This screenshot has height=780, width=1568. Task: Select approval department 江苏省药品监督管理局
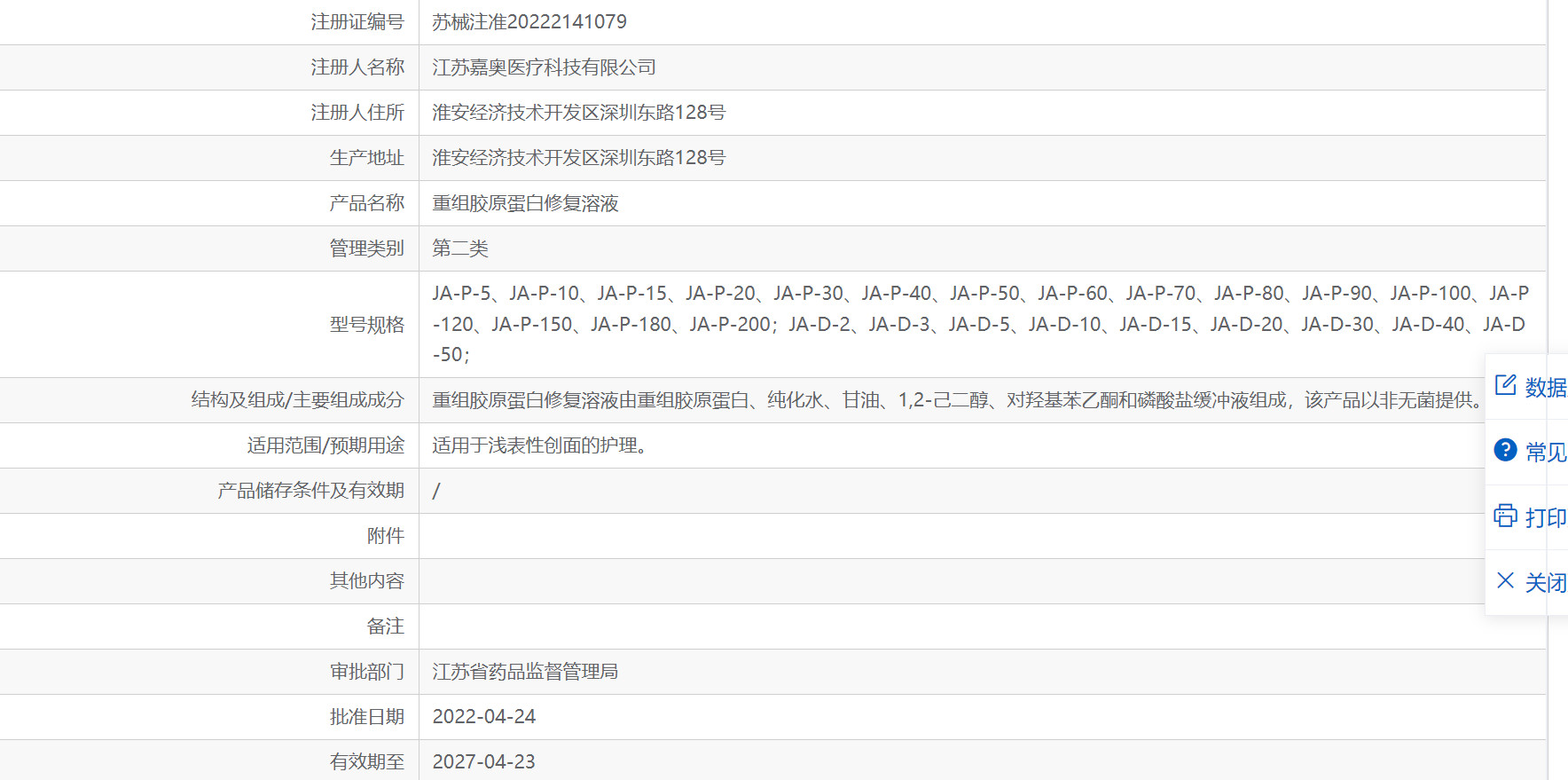[x=525, y=672]
